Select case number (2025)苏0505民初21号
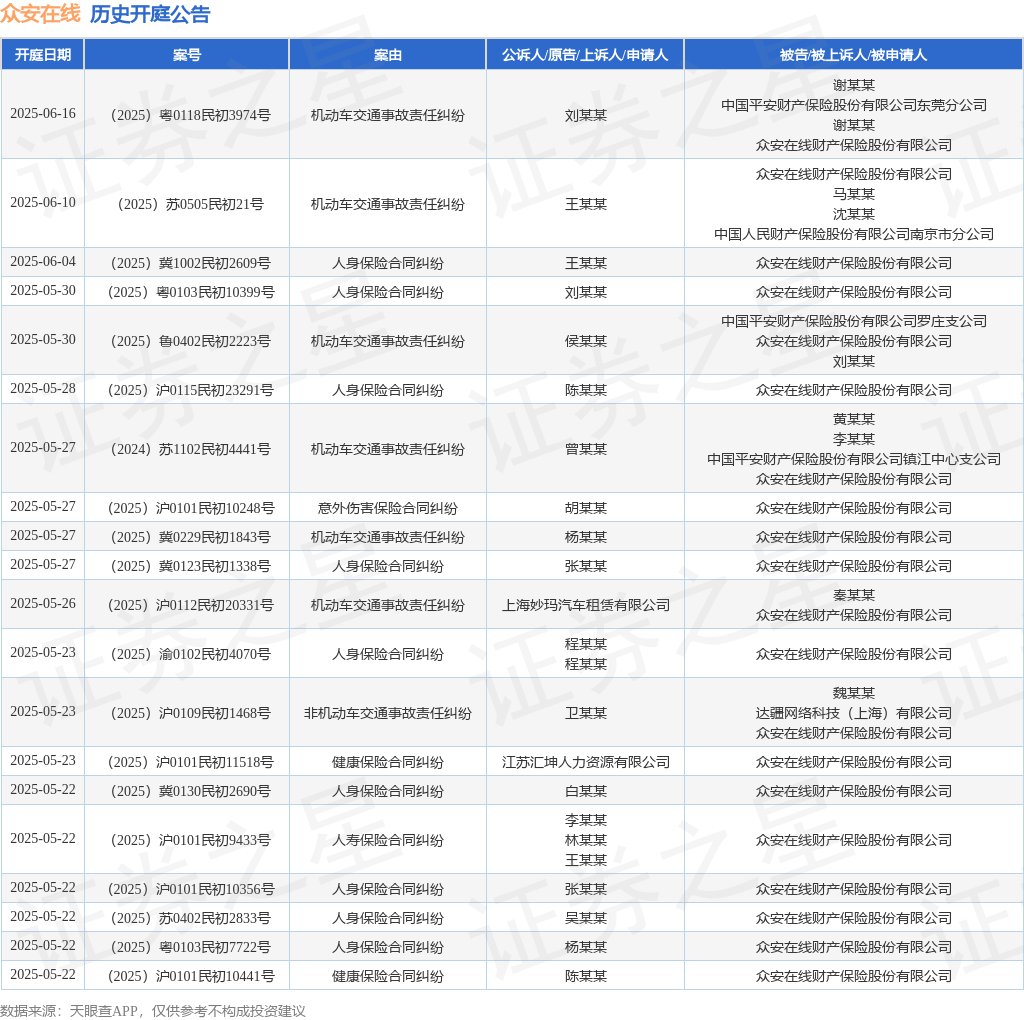The image size is (1024, 1020). pyautogui.click(x=191, y=204)
